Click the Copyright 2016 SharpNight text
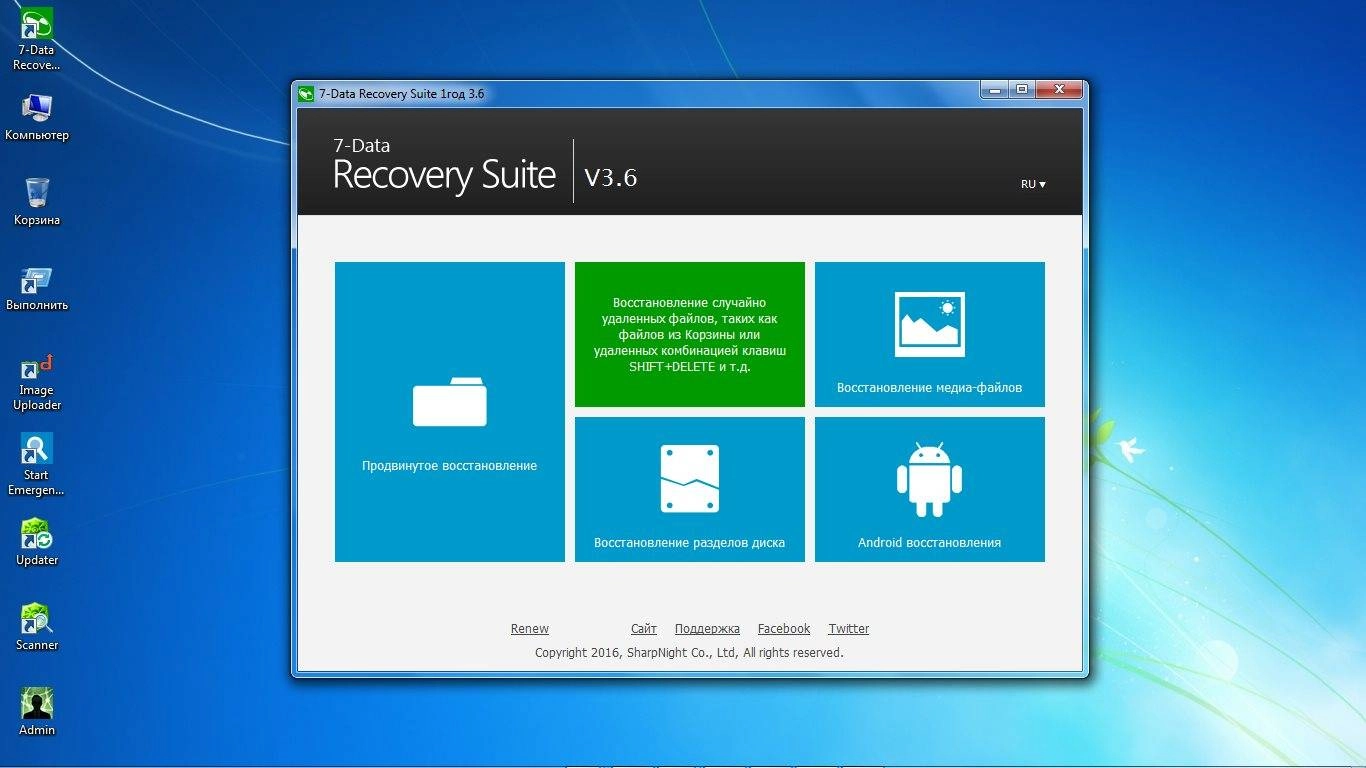 click(689, 653)
